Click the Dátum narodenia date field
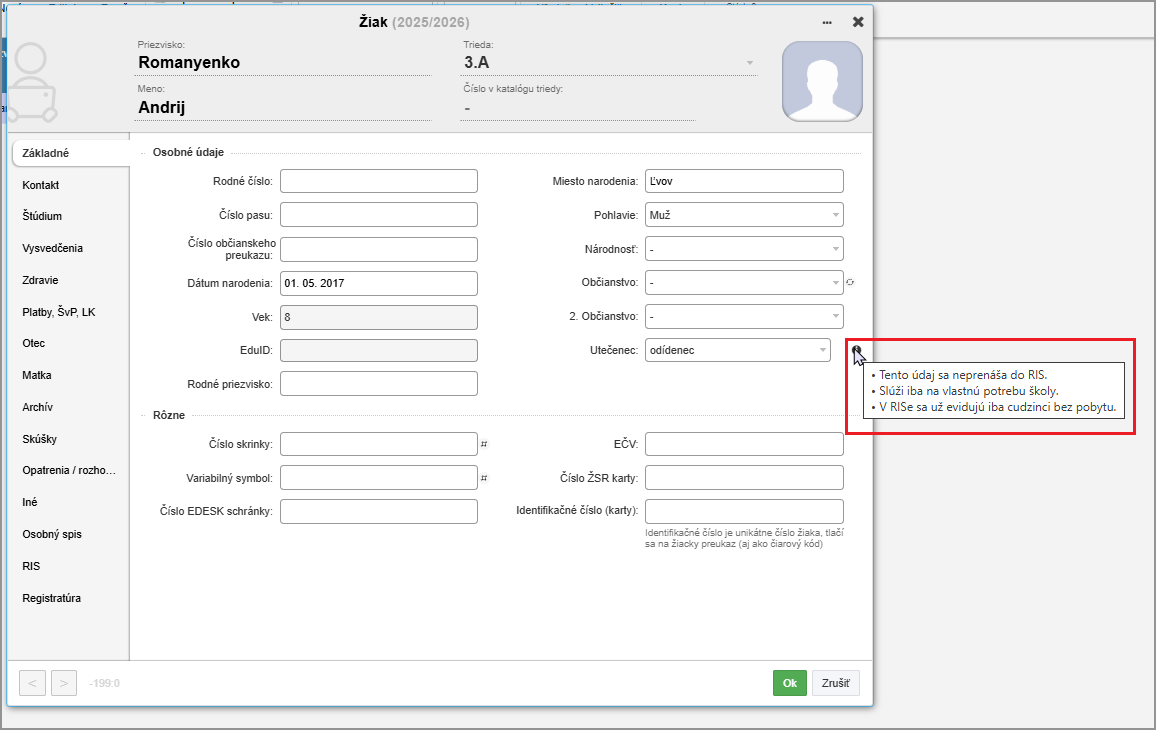1156x730 pixels. click(379, 283)
